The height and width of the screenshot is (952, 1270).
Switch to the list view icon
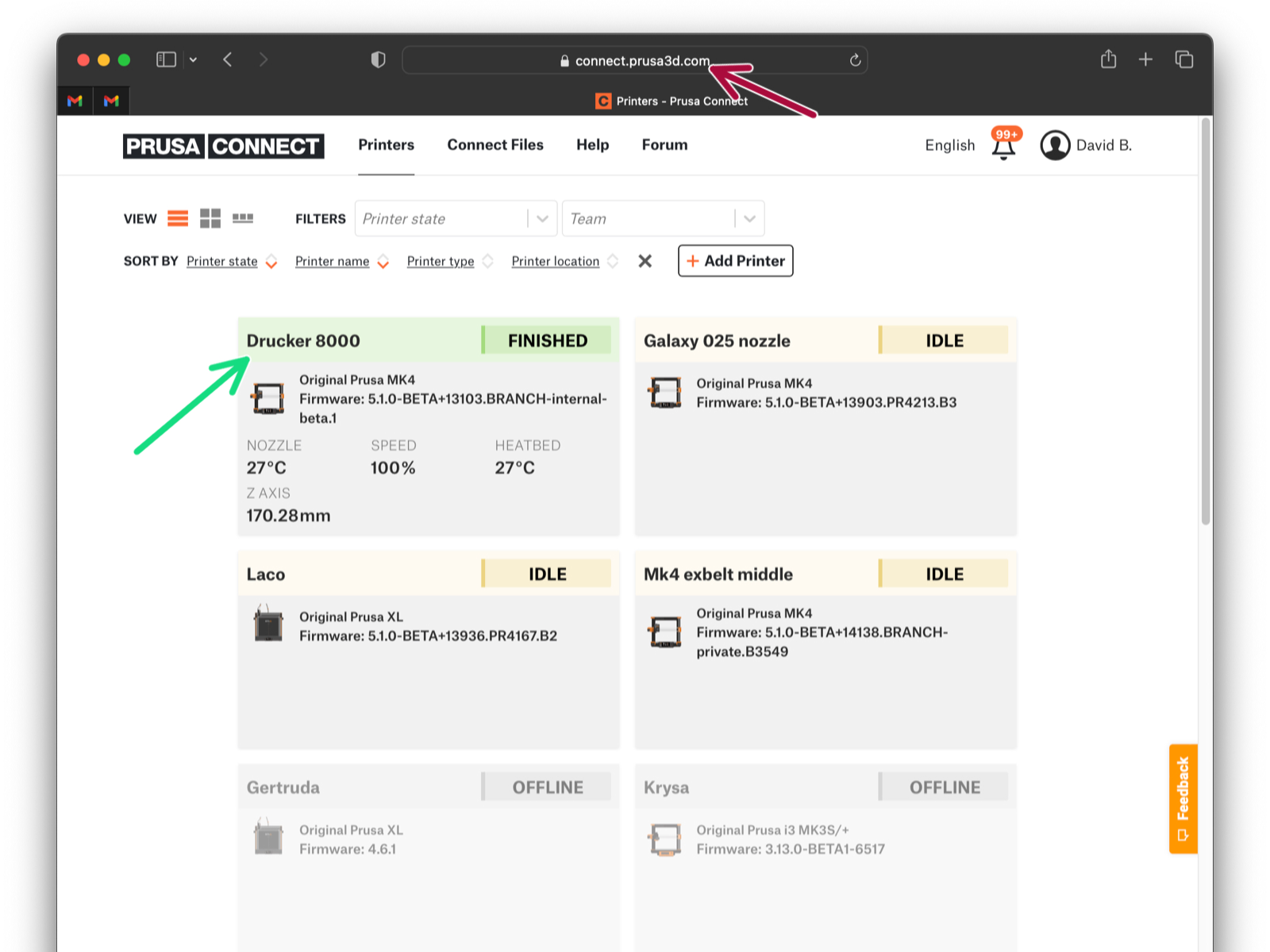(x=178, y=219)
